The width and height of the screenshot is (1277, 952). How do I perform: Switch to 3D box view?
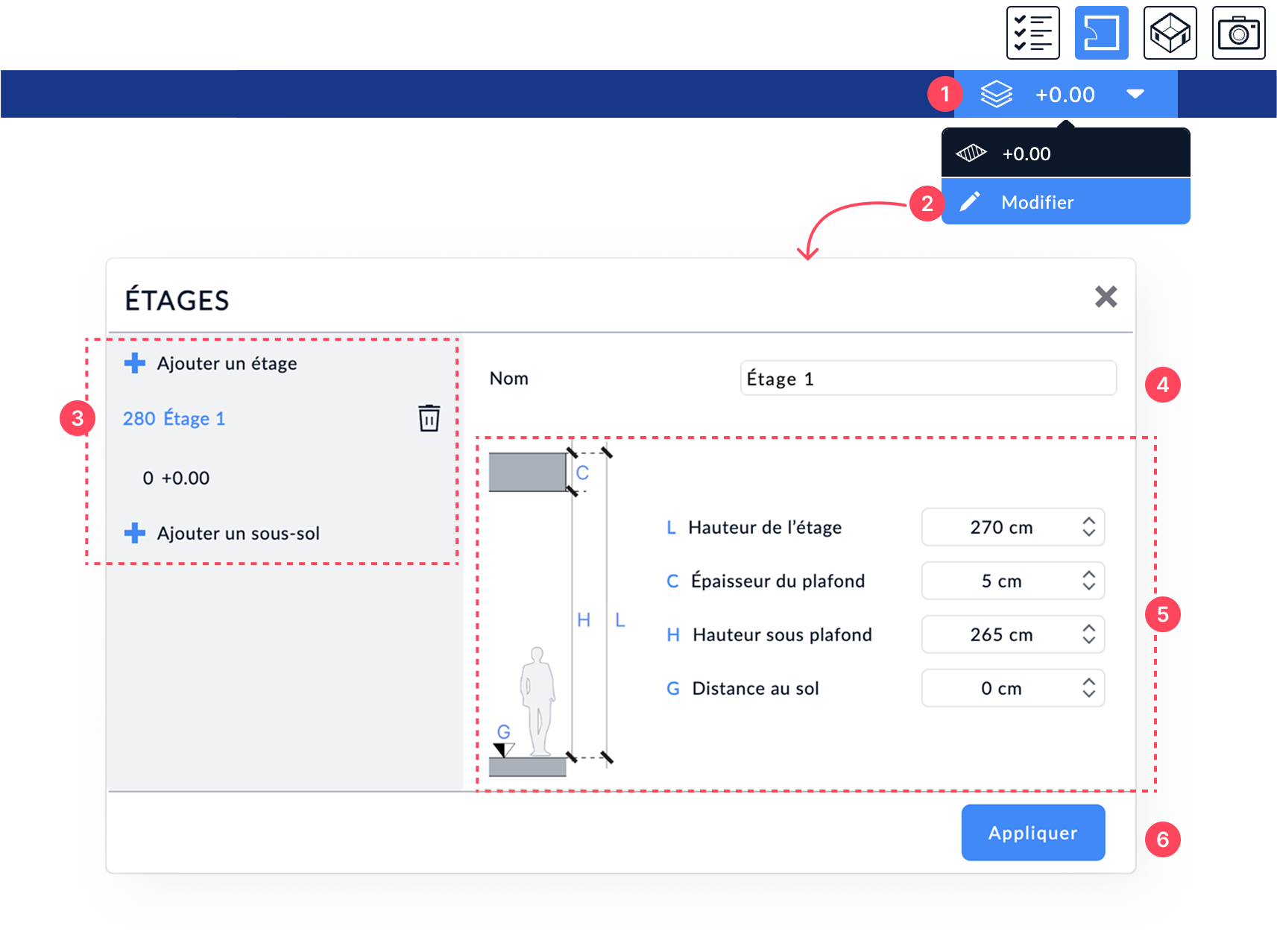(x=1170, y=33)
